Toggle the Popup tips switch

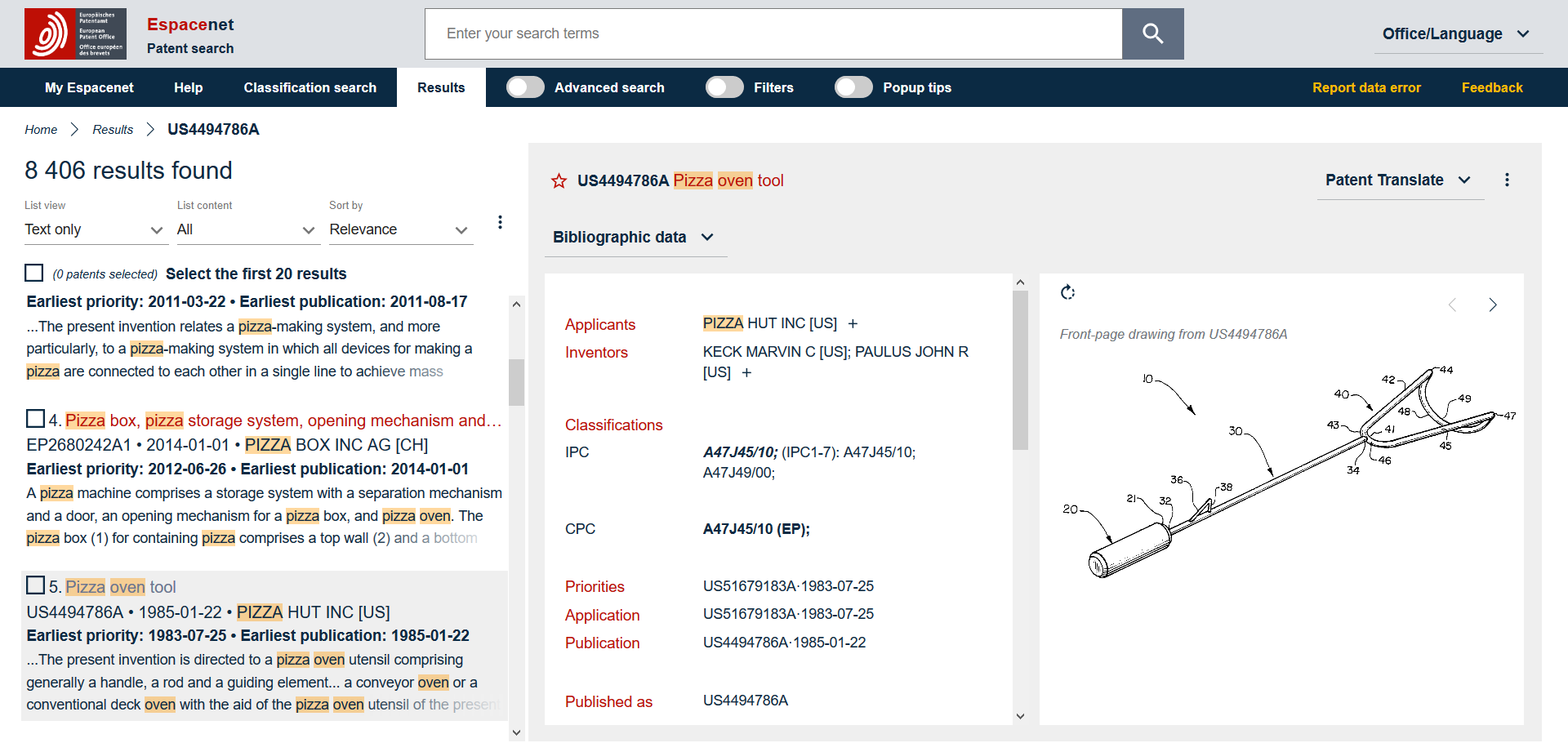853,87
